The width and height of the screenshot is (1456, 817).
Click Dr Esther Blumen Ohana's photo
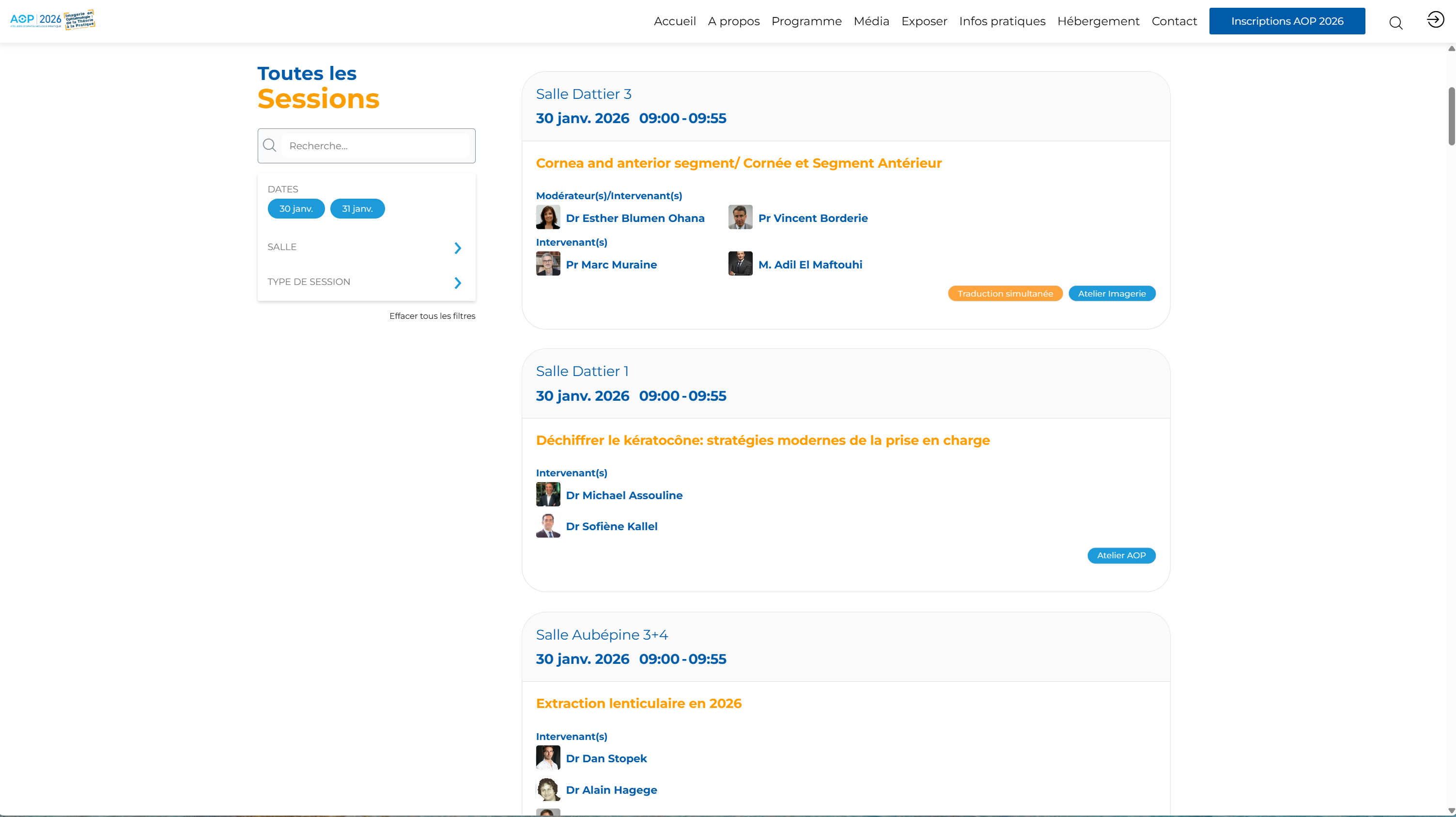tap(548, 217)
